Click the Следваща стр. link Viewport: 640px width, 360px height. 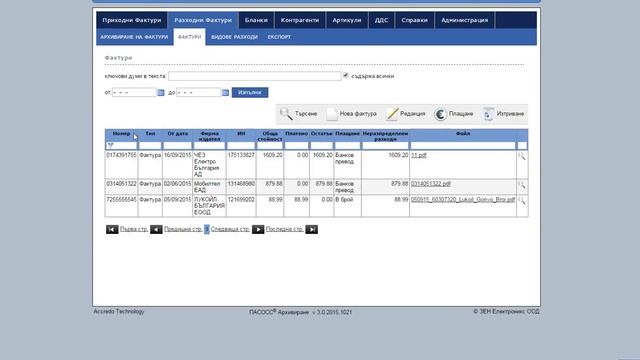click(230, 229)
